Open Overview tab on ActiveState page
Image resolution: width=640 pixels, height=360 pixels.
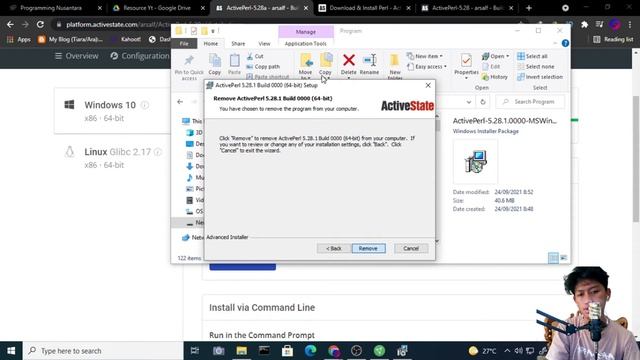click(77, 56)
